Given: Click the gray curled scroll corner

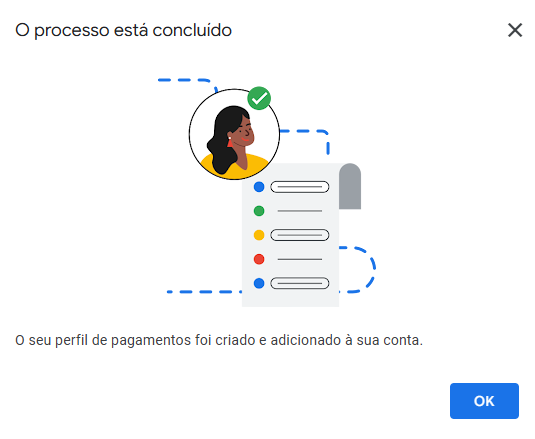Looking at the screenshot, I should 350,186.
